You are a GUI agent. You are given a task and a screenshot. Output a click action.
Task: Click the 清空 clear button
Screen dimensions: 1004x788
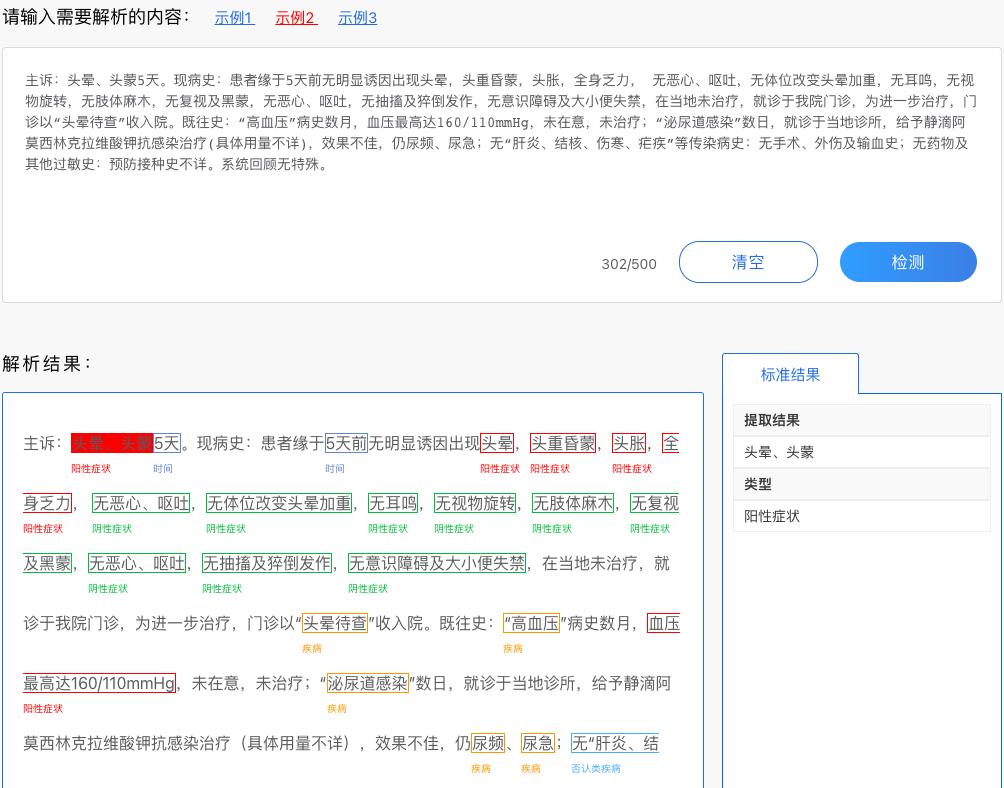coord(748,262)
